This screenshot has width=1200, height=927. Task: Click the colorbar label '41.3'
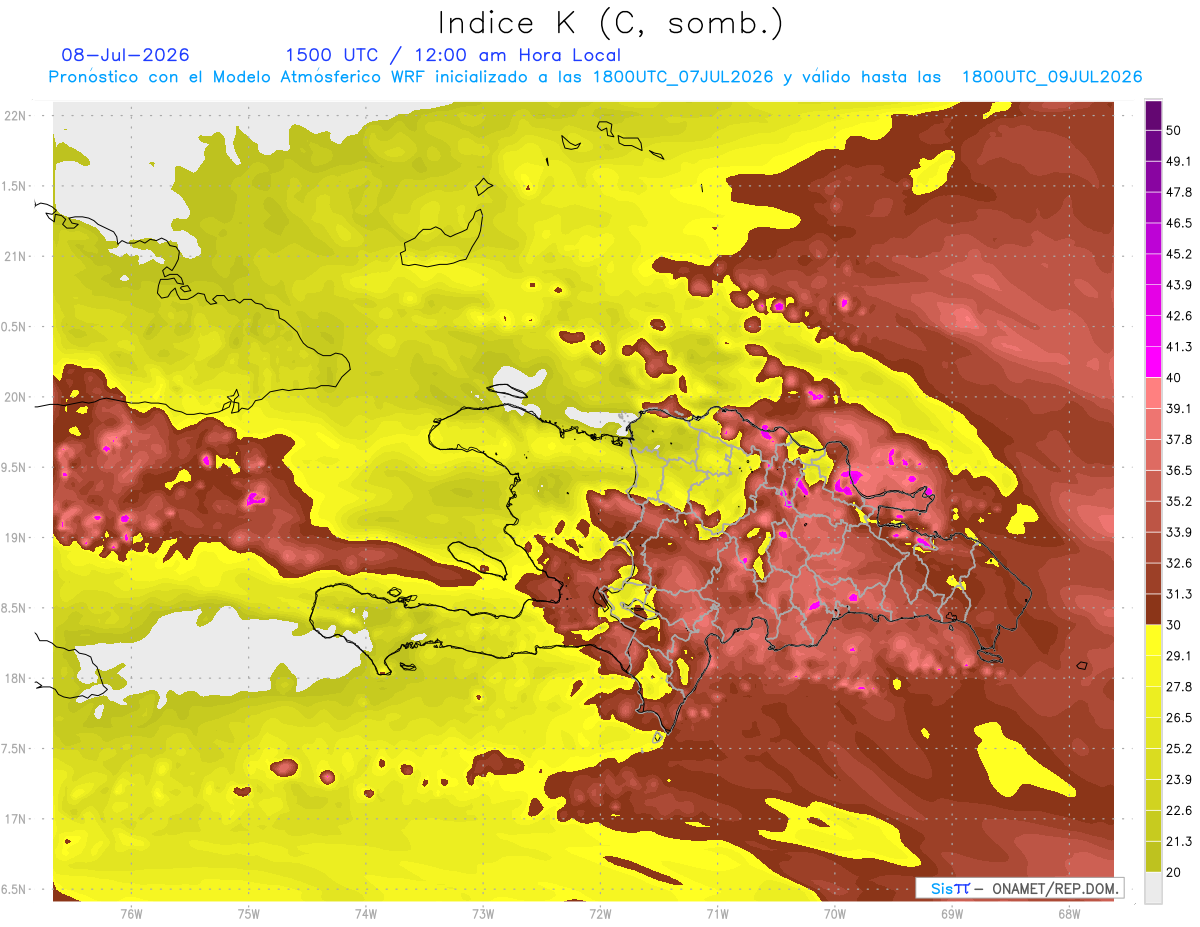tap(1179, 347)
